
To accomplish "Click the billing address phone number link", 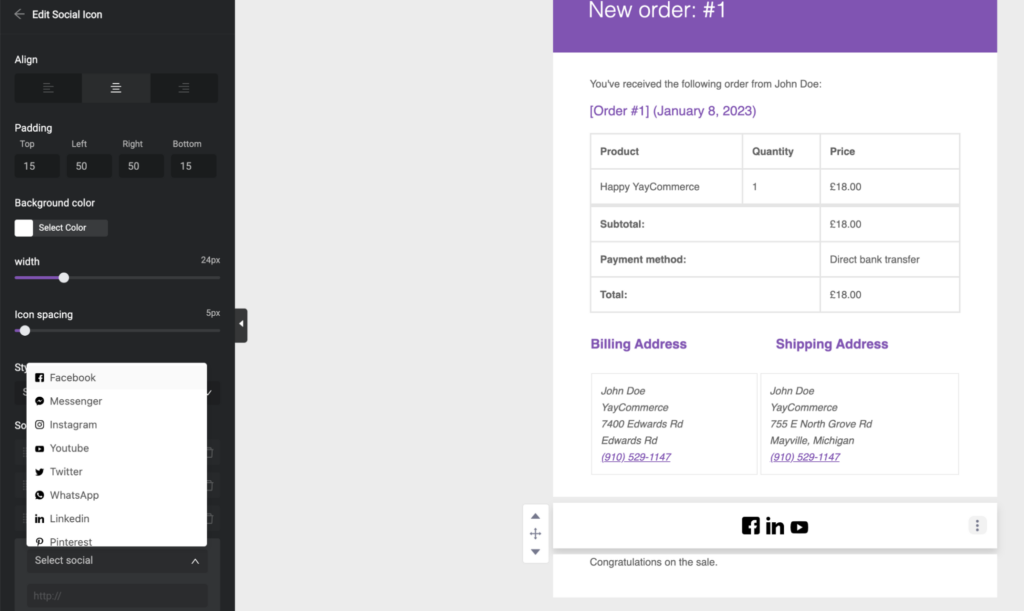I will 635,457.
